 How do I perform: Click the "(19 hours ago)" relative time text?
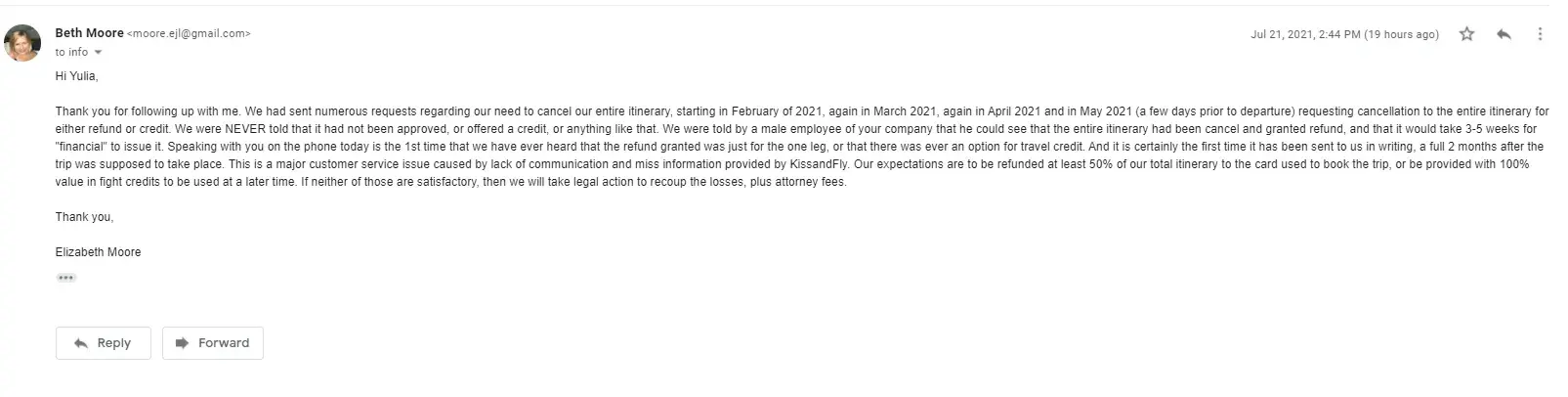click(x=1402, y=34)
